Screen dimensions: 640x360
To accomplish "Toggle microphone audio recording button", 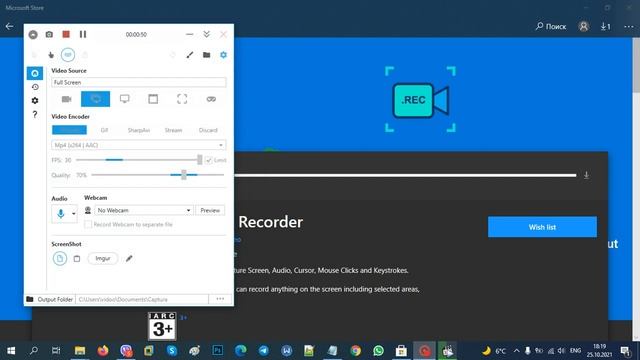I will pos(61,213).
